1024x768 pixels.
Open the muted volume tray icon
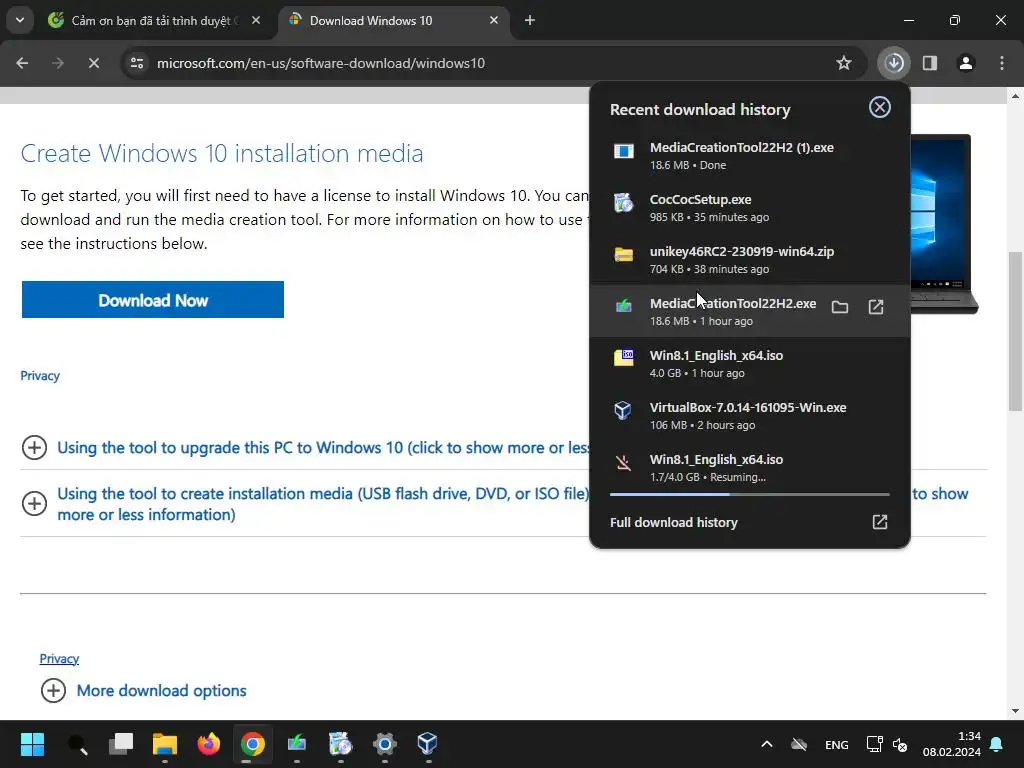(900, 744)
